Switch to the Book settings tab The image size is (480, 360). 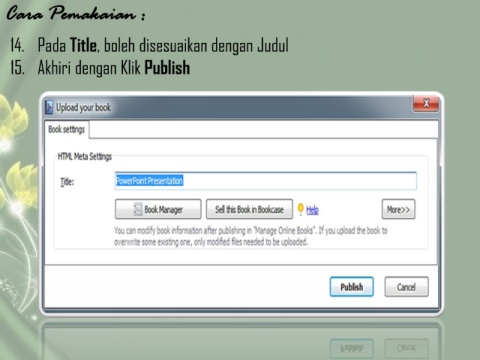click(x=67, y=129)
